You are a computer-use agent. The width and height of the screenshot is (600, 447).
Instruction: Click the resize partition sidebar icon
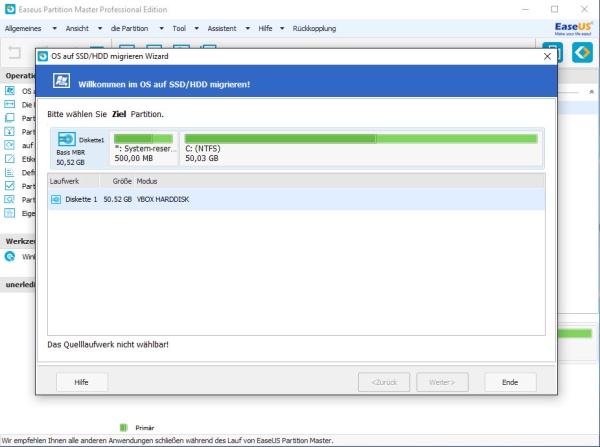[10, 104]
